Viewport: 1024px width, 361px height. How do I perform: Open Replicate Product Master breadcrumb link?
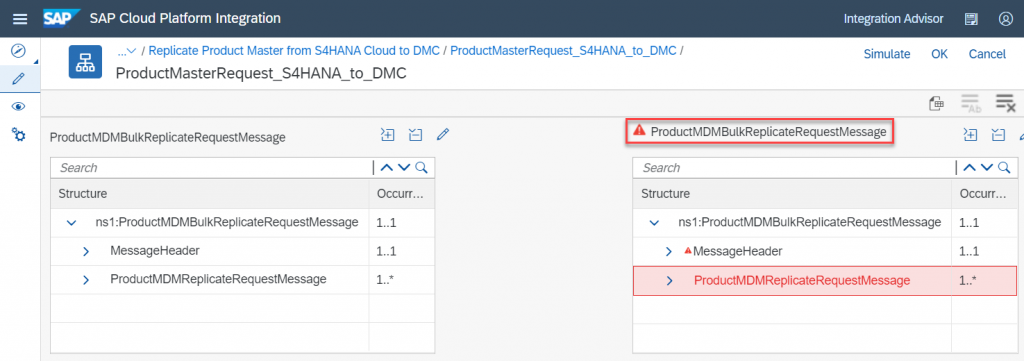pos(295,50)
